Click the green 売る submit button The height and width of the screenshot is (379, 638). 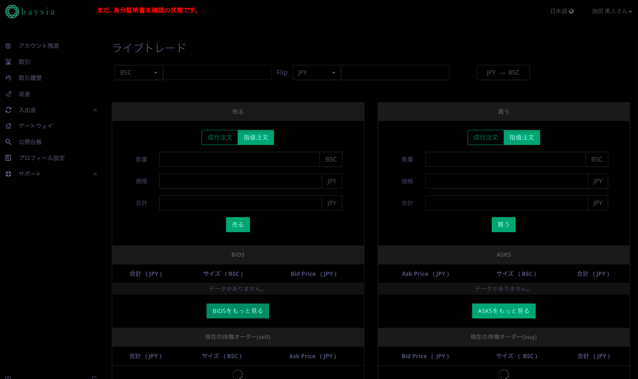click(238, 225)
